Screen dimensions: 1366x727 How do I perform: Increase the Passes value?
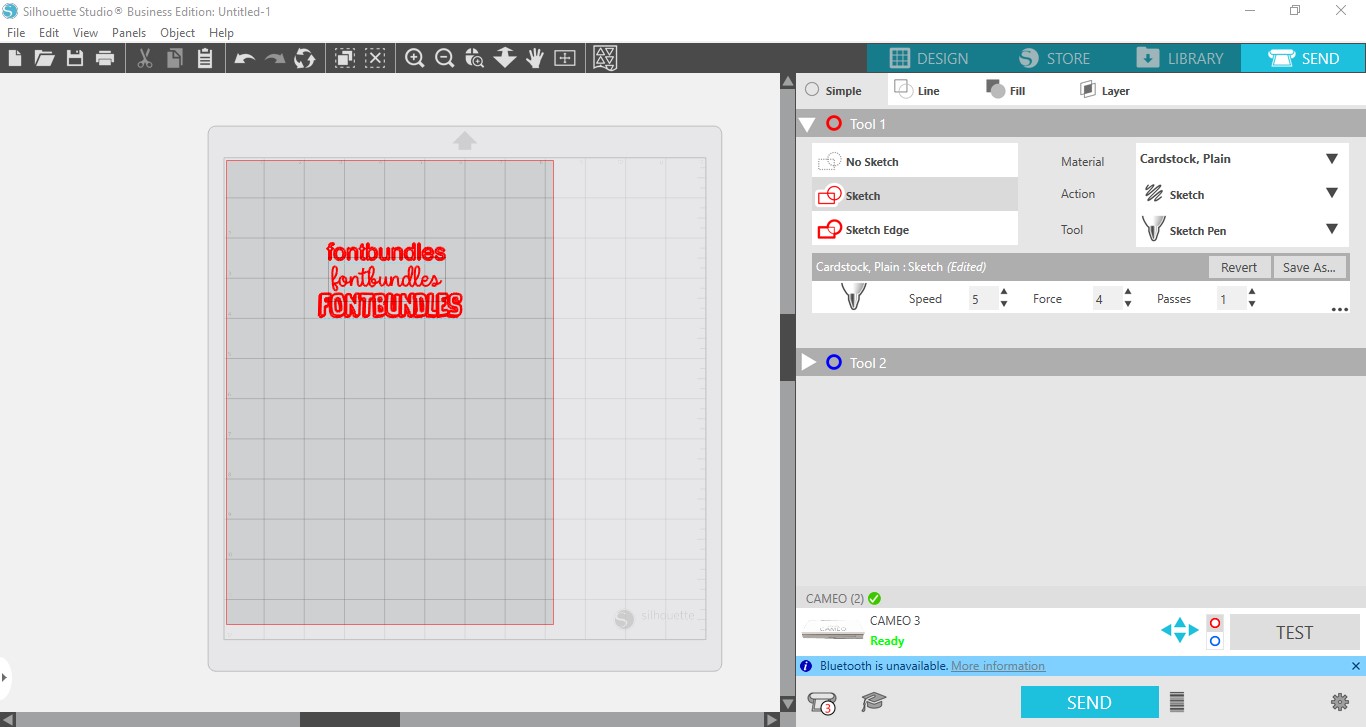[1252, 292]
